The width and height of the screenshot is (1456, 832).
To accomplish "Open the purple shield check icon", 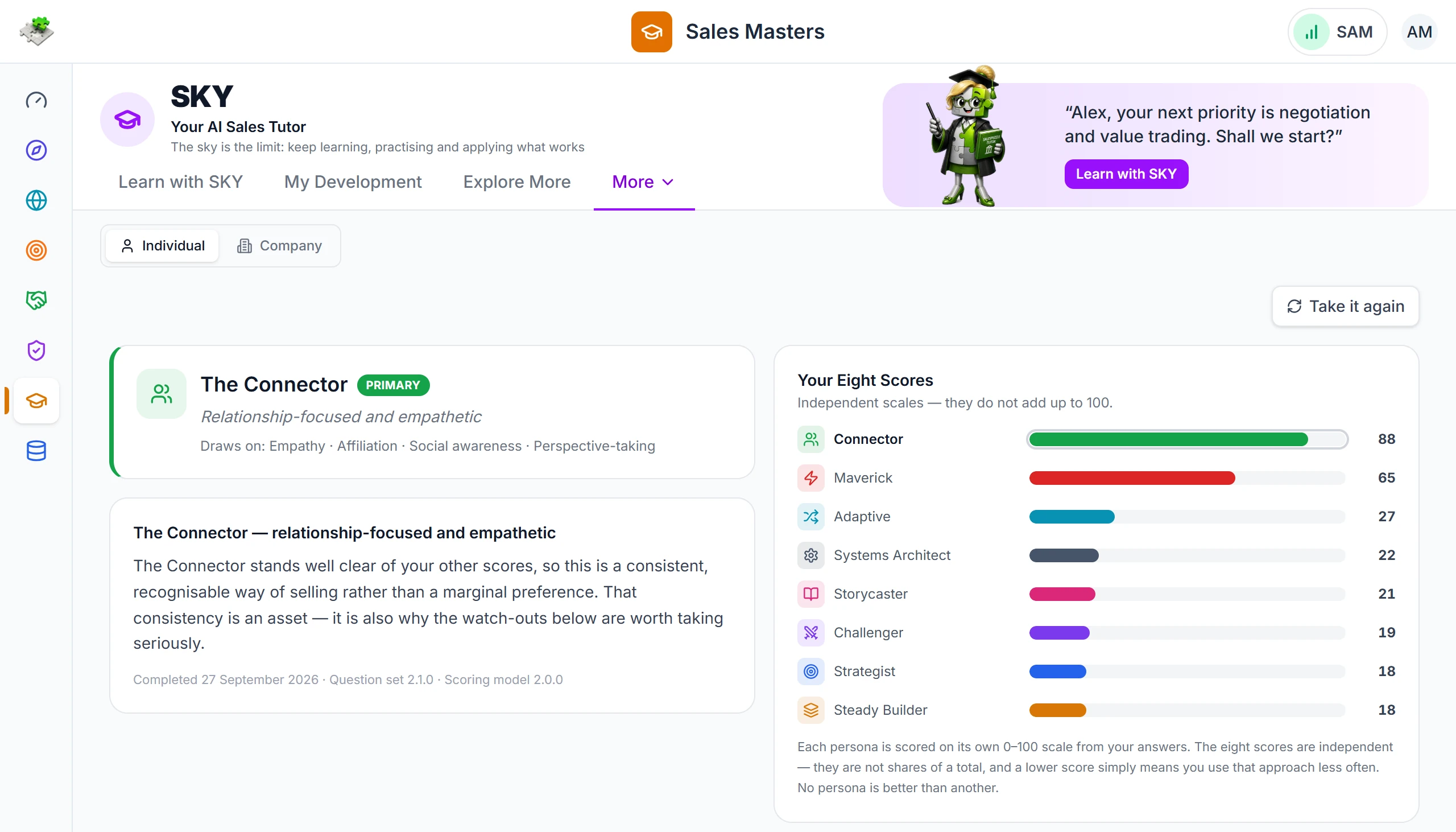I will pos(36,351).
